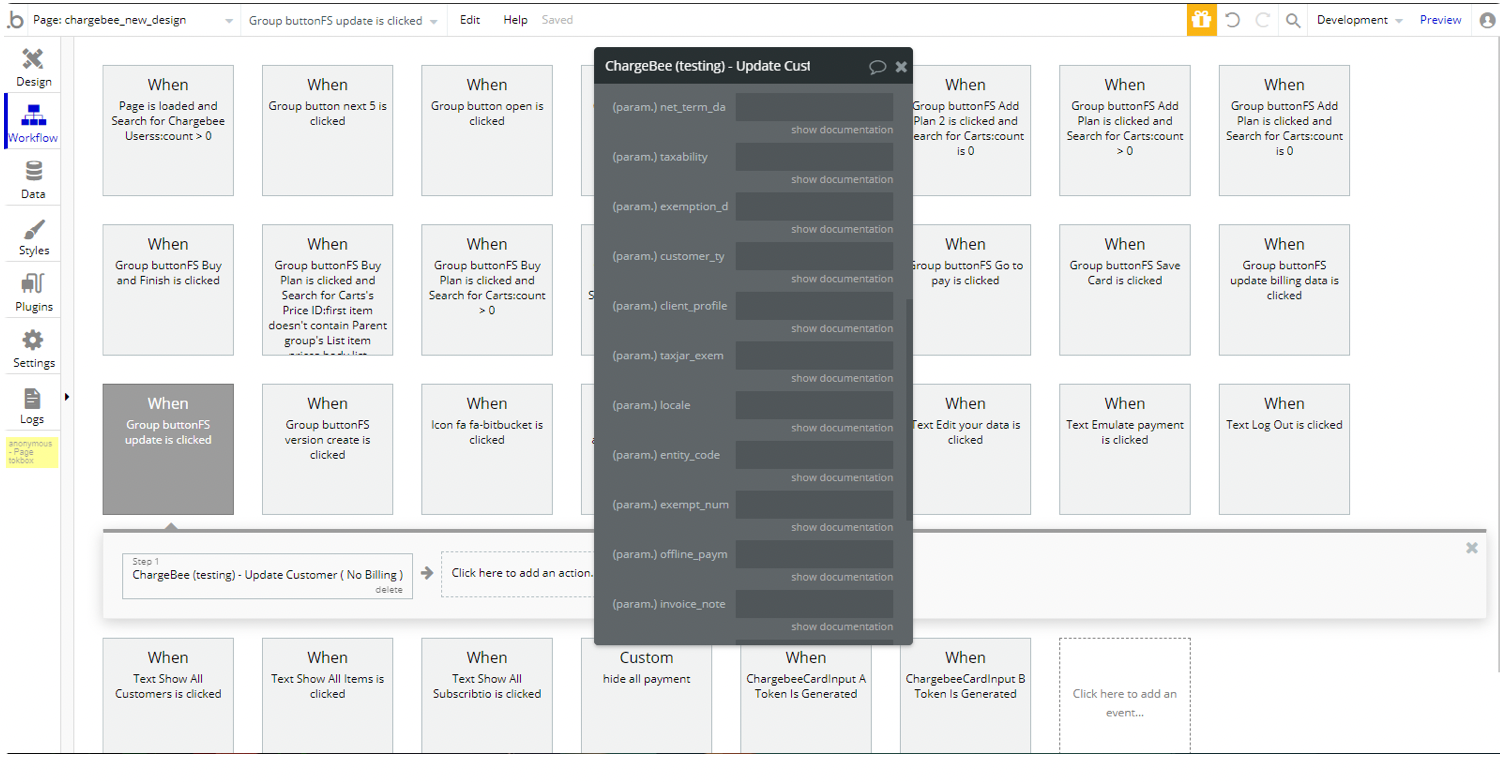
Task: Open the Group buttonFS update workflow dropdown
Action: pos(343,20)
